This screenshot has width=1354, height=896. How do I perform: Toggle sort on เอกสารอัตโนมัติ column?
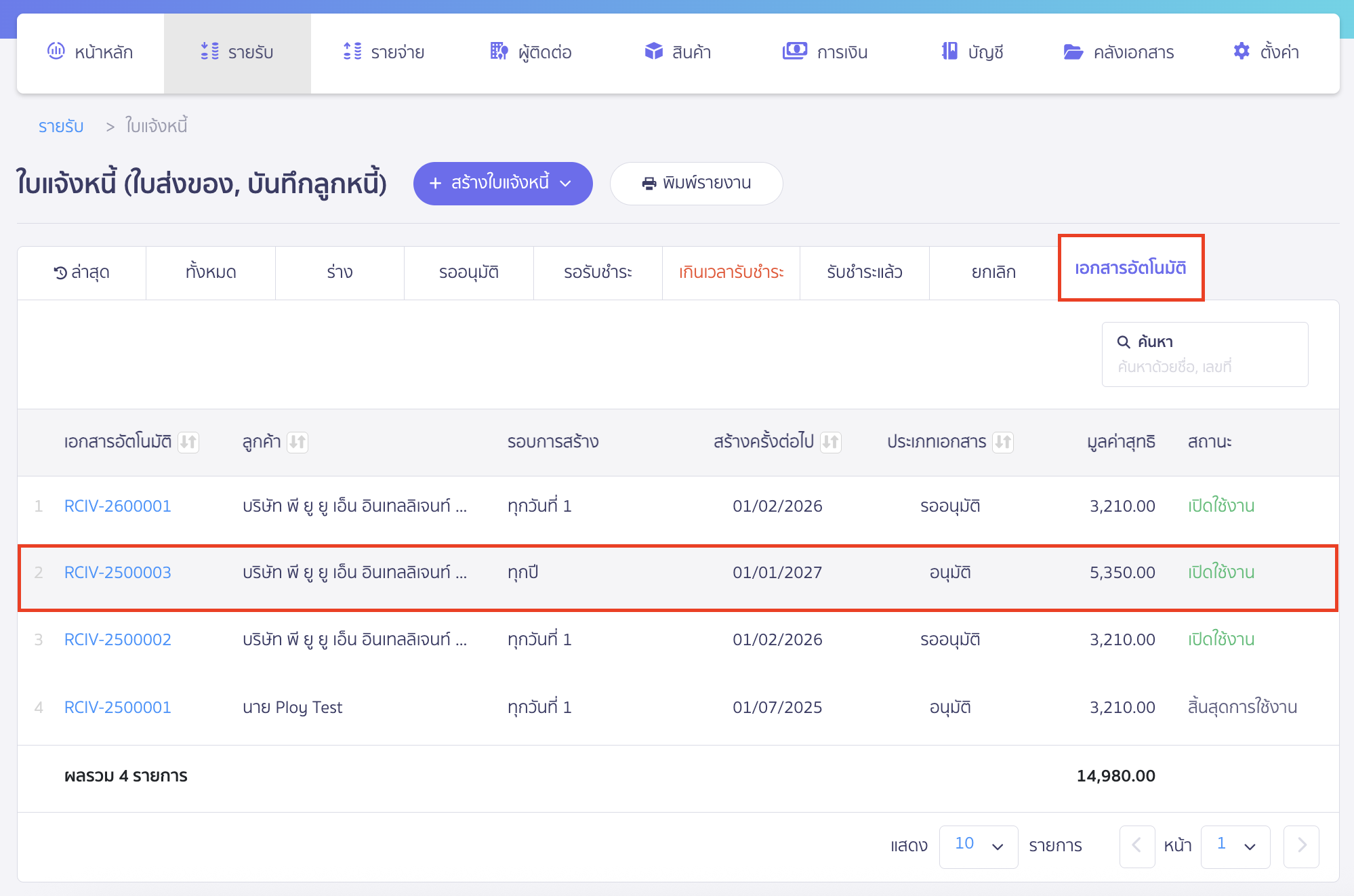pos(188,442)
